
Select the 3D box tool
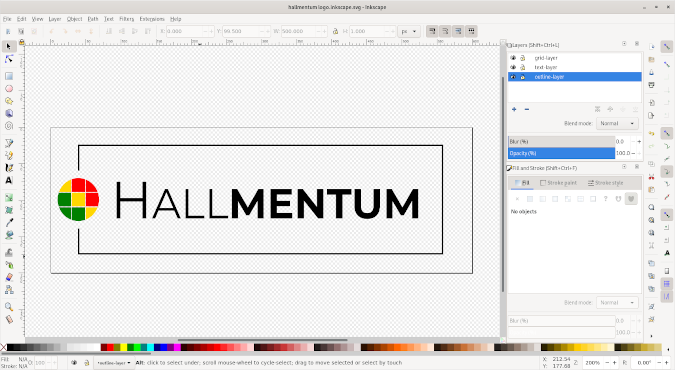9,113
